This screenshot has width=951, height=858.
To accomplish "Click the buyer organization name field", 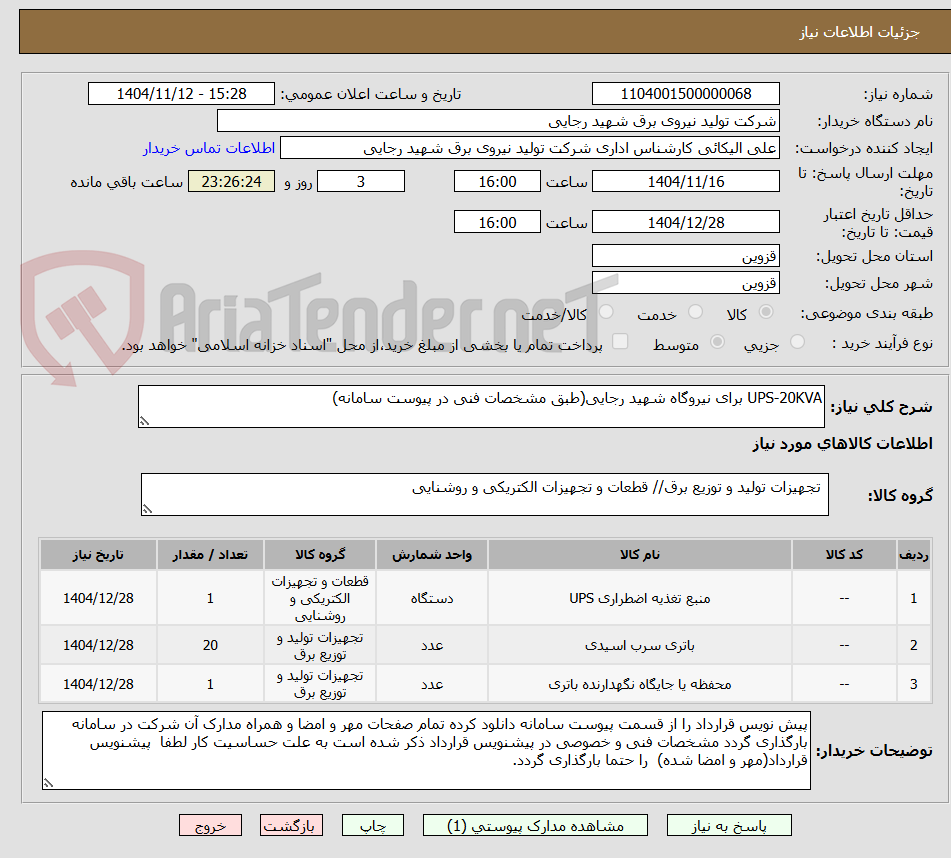I will click(498, 121).
